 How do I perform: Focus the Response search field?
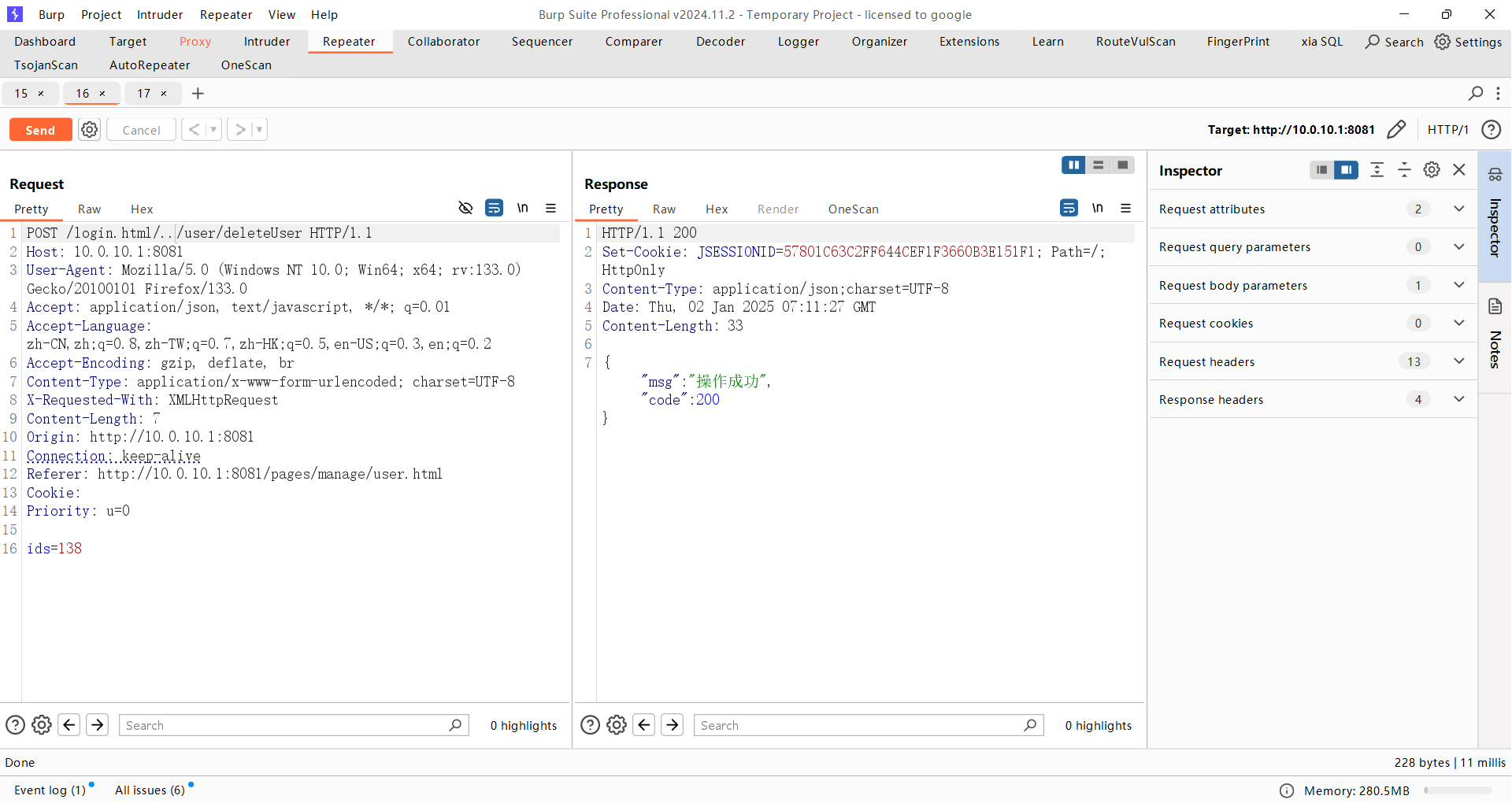(868, 725)
